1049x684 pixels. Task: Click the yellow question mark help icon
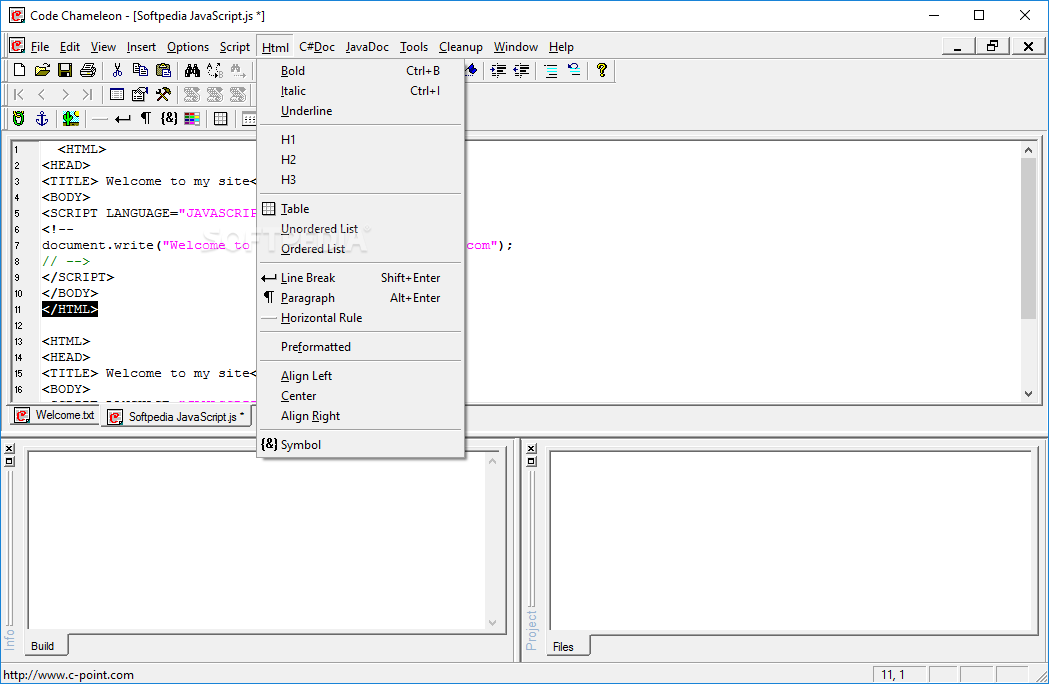601,70
